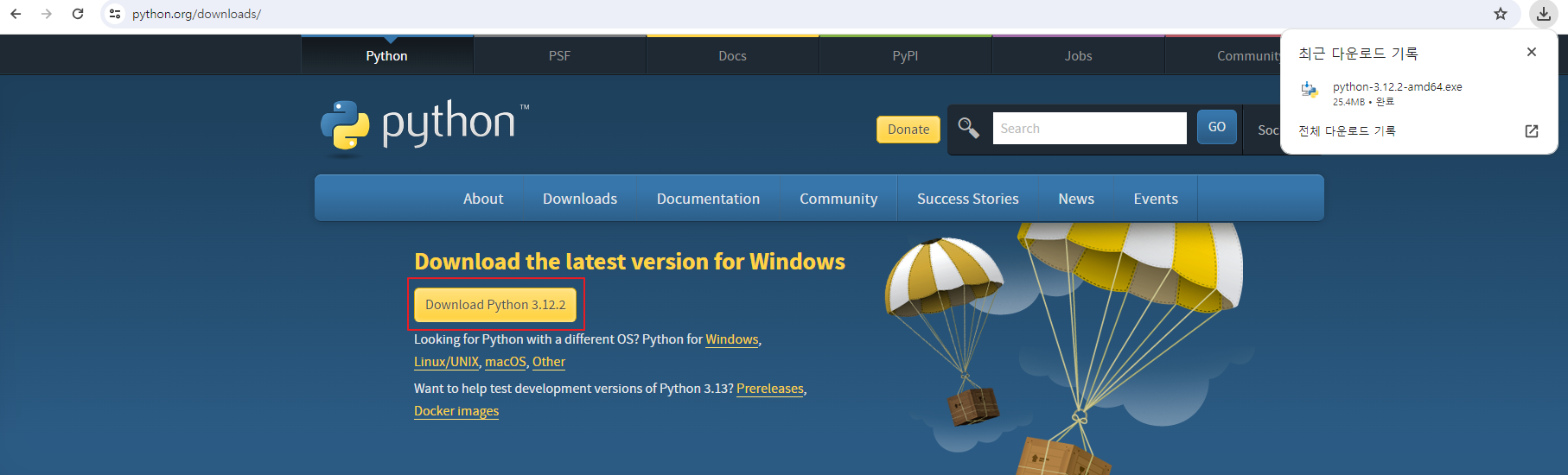This screenshot has width=1568, height=475.
Task: Click the address bar URL python.org/downloads/
Action: pos(197,14)
